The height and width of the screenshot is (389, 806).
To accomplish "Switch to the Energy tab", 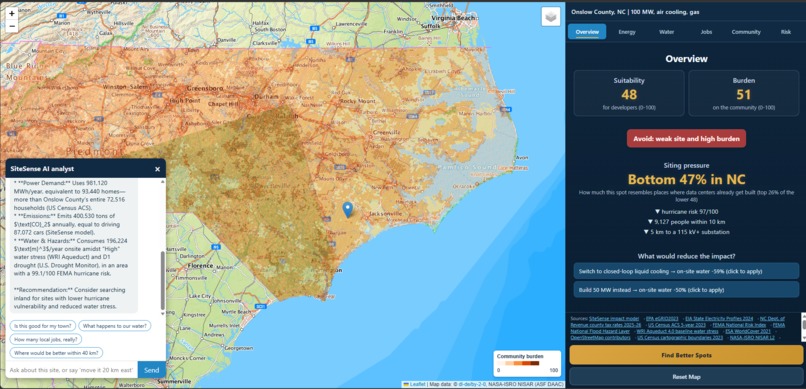I will (x=627, y=32).
